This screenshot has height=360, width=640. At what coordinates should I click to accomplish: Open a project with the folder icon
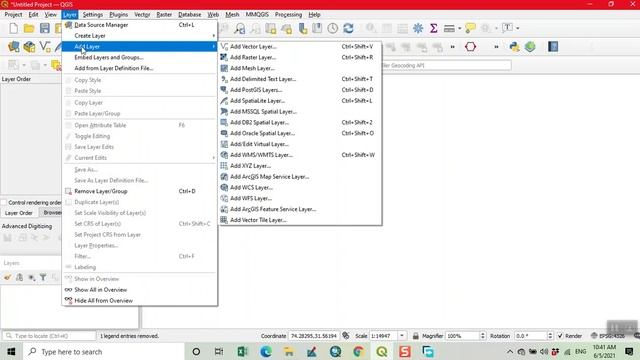(x=29, y=28)
